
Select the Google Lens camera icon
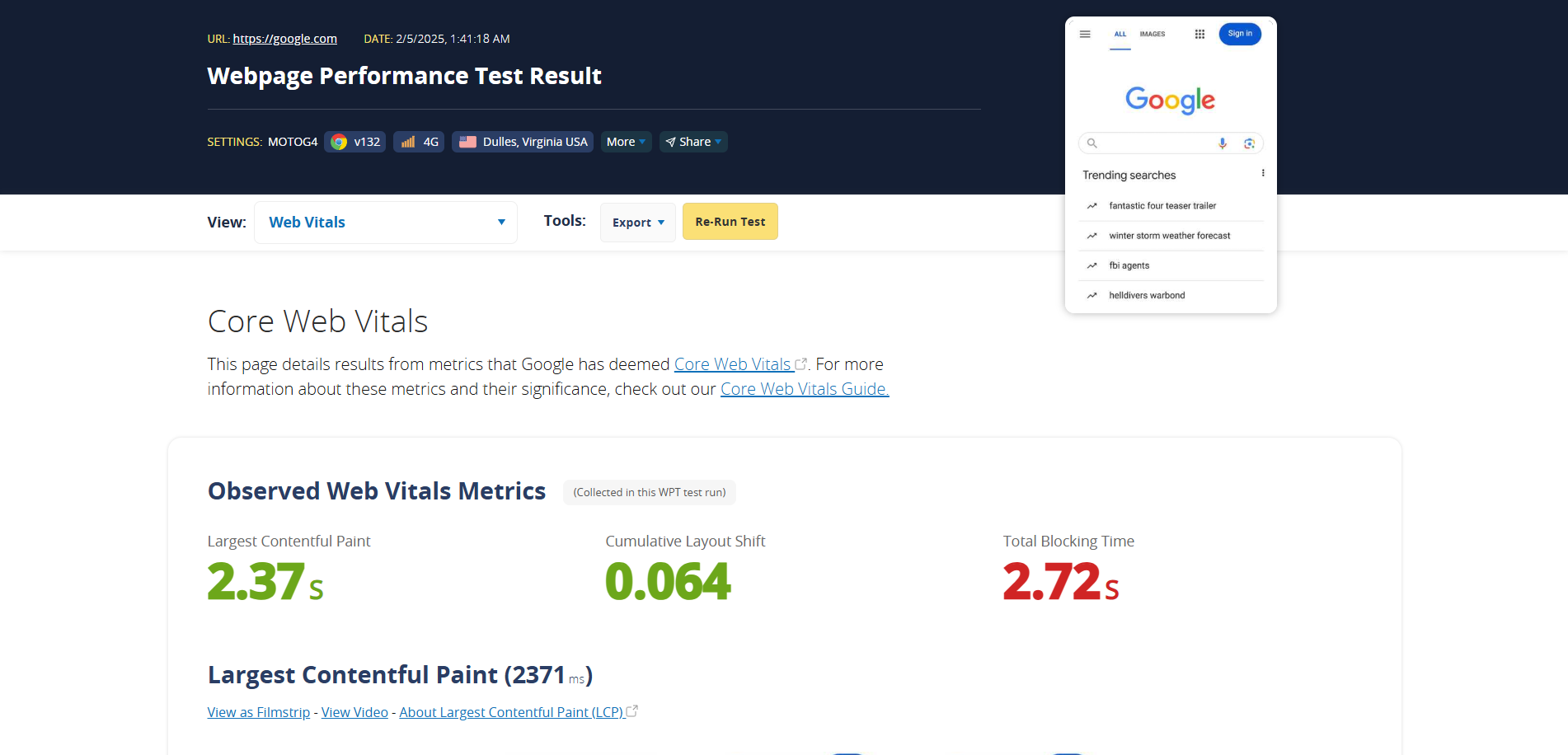(x=1250, y=143)
